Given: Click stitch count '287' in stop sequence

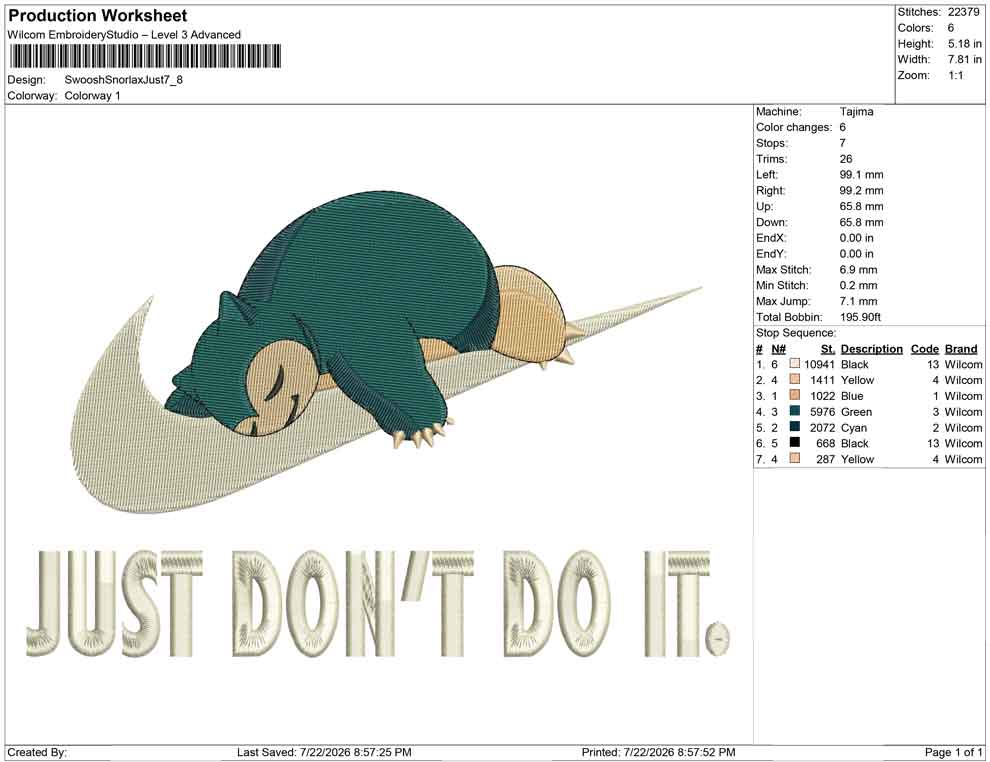Looking at the screenshot, I should (826, 459).
